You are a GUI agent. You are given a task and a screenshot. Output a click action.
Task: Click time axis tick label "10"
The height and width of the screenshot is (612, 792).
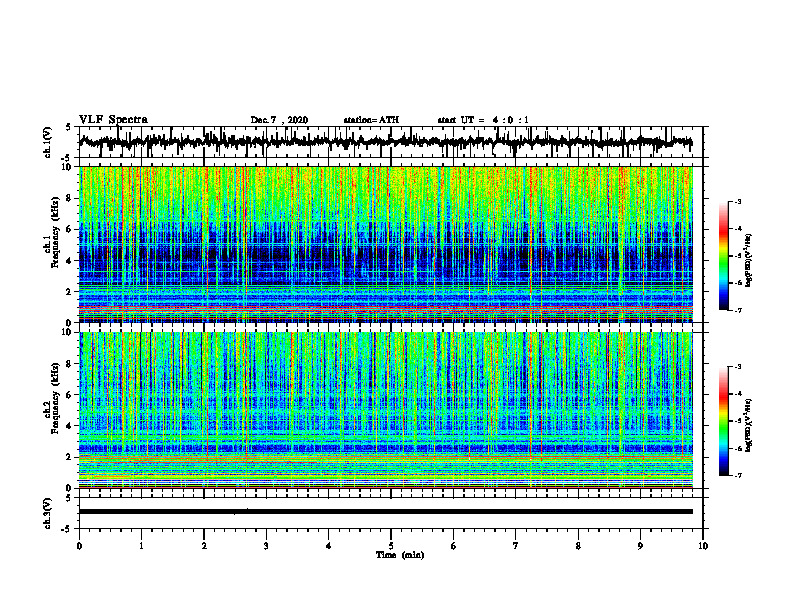[703, 546]
